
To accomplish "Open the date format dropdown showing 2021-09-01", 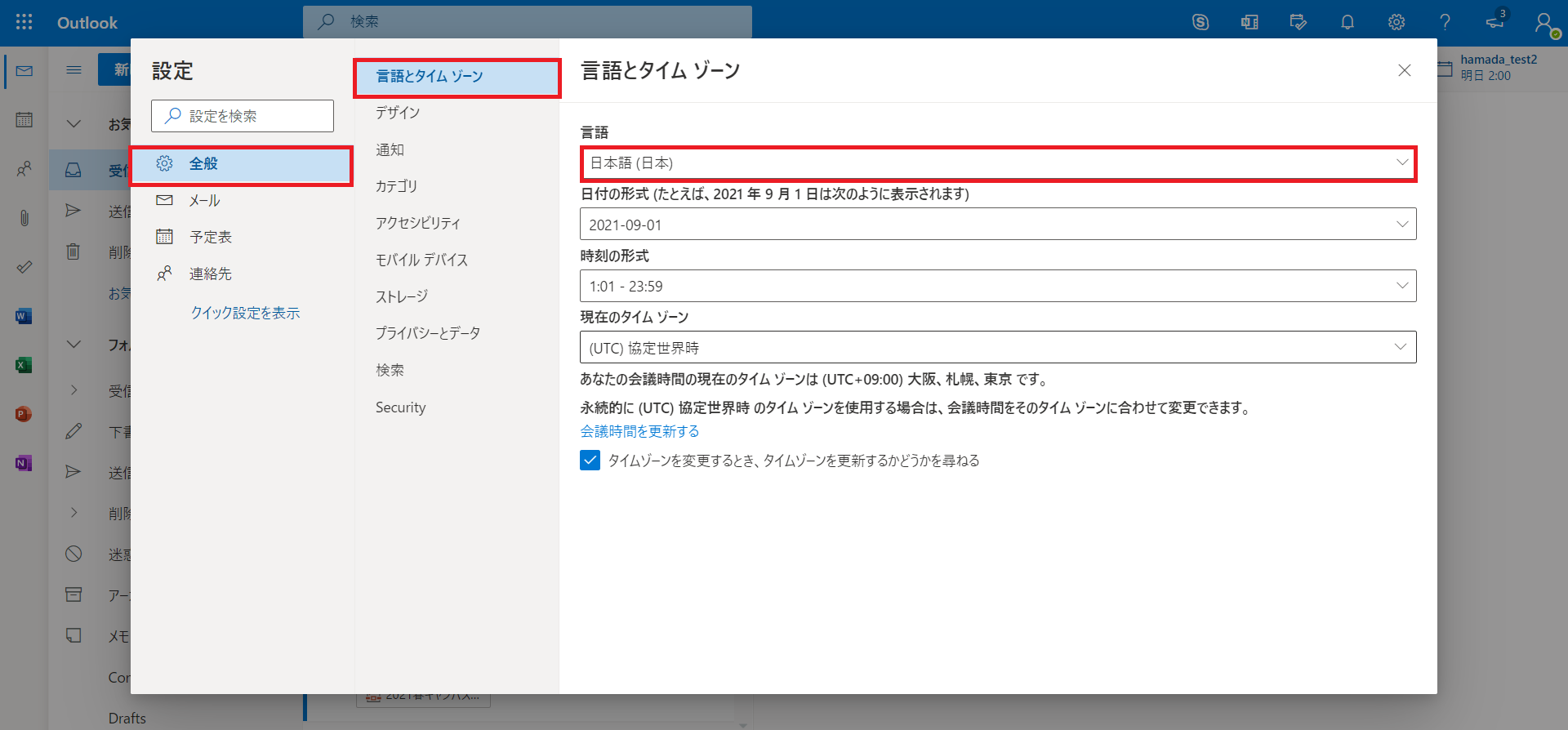I will tap(998, 225).
